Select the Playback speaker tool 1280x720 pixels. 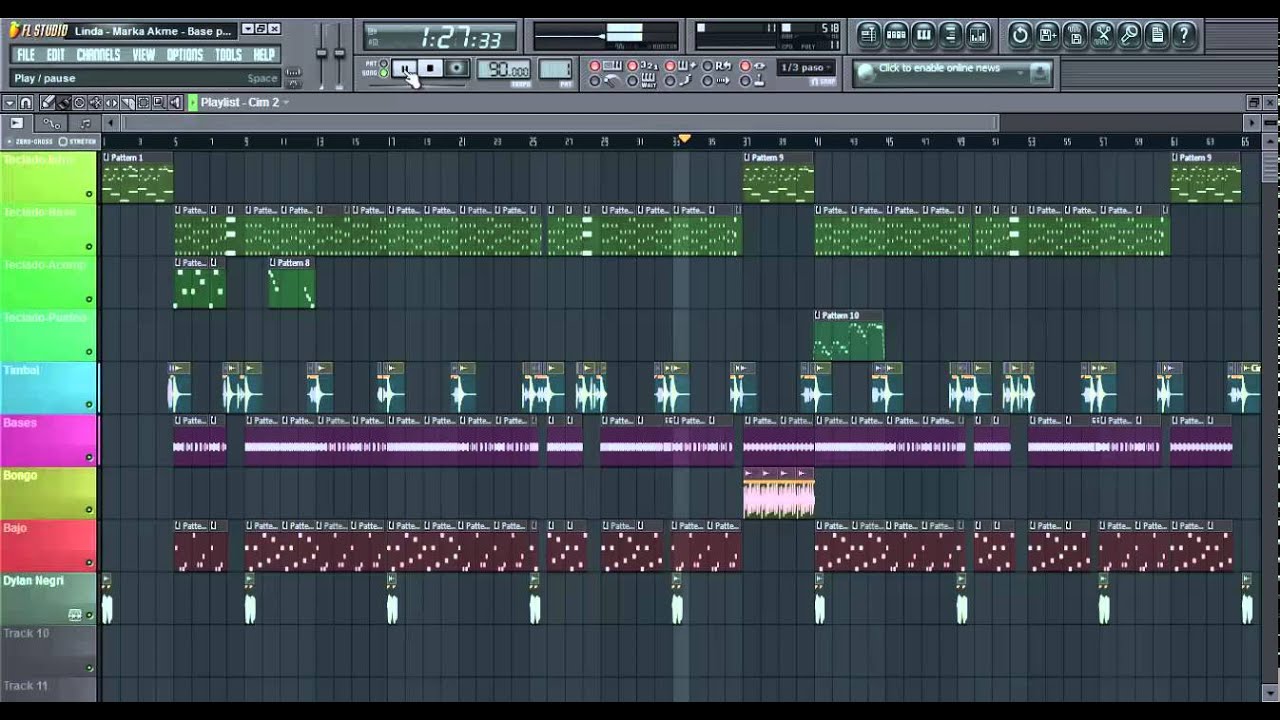tap(175, 102)
